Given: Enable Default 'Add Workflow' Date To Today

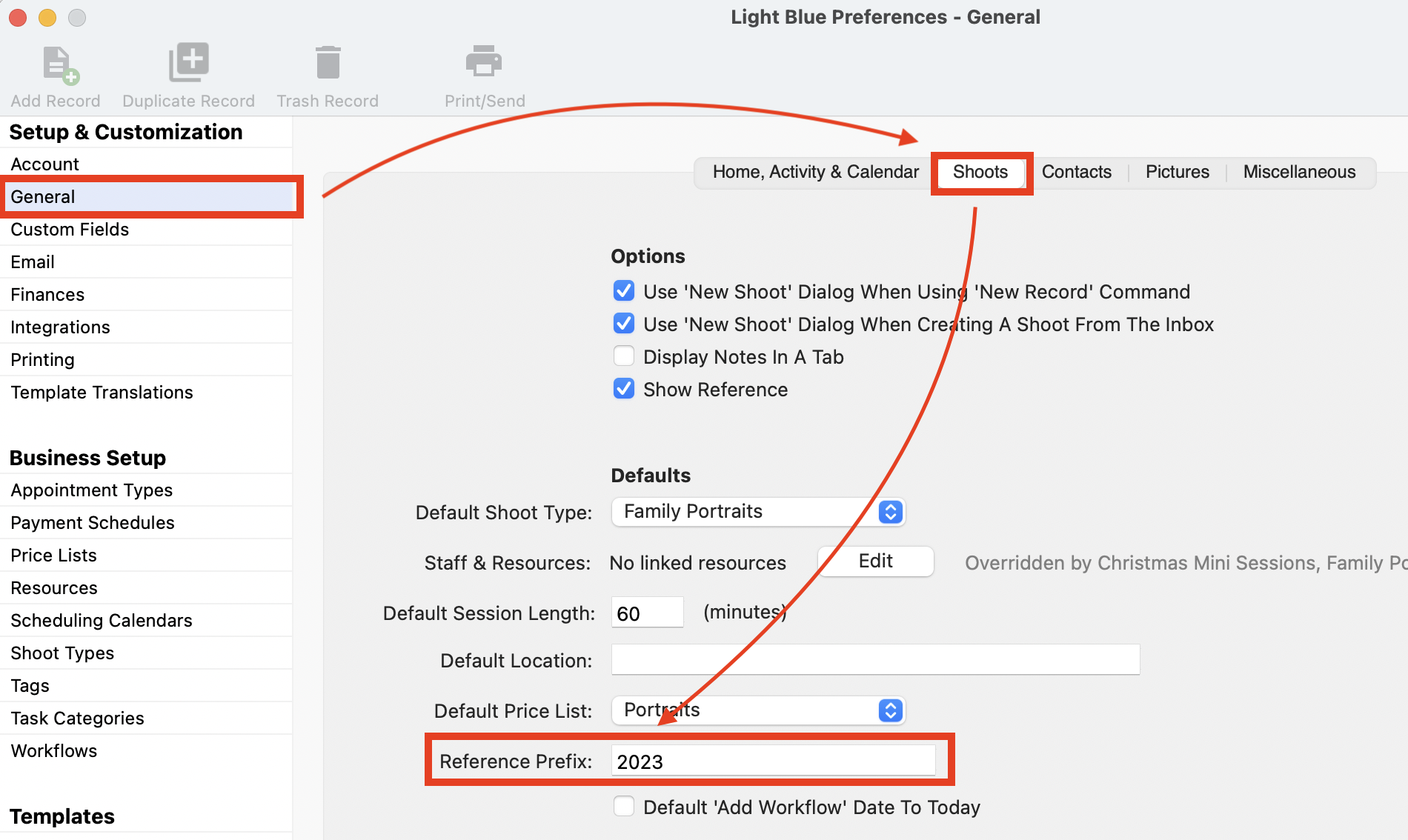Looking at the screenshot, I should [x=624, y=807].
